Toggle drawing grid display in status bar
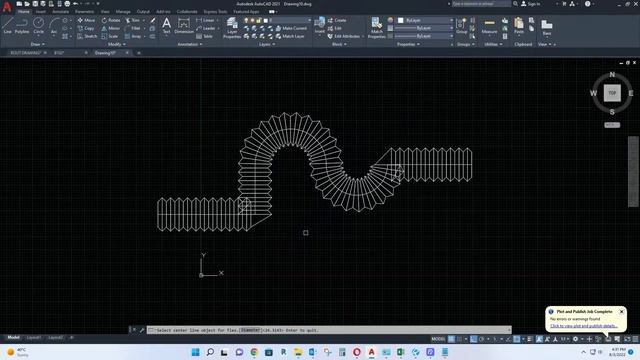Image resolution: width=640 pixels, height=360 pixels. (x=451, y=339)
